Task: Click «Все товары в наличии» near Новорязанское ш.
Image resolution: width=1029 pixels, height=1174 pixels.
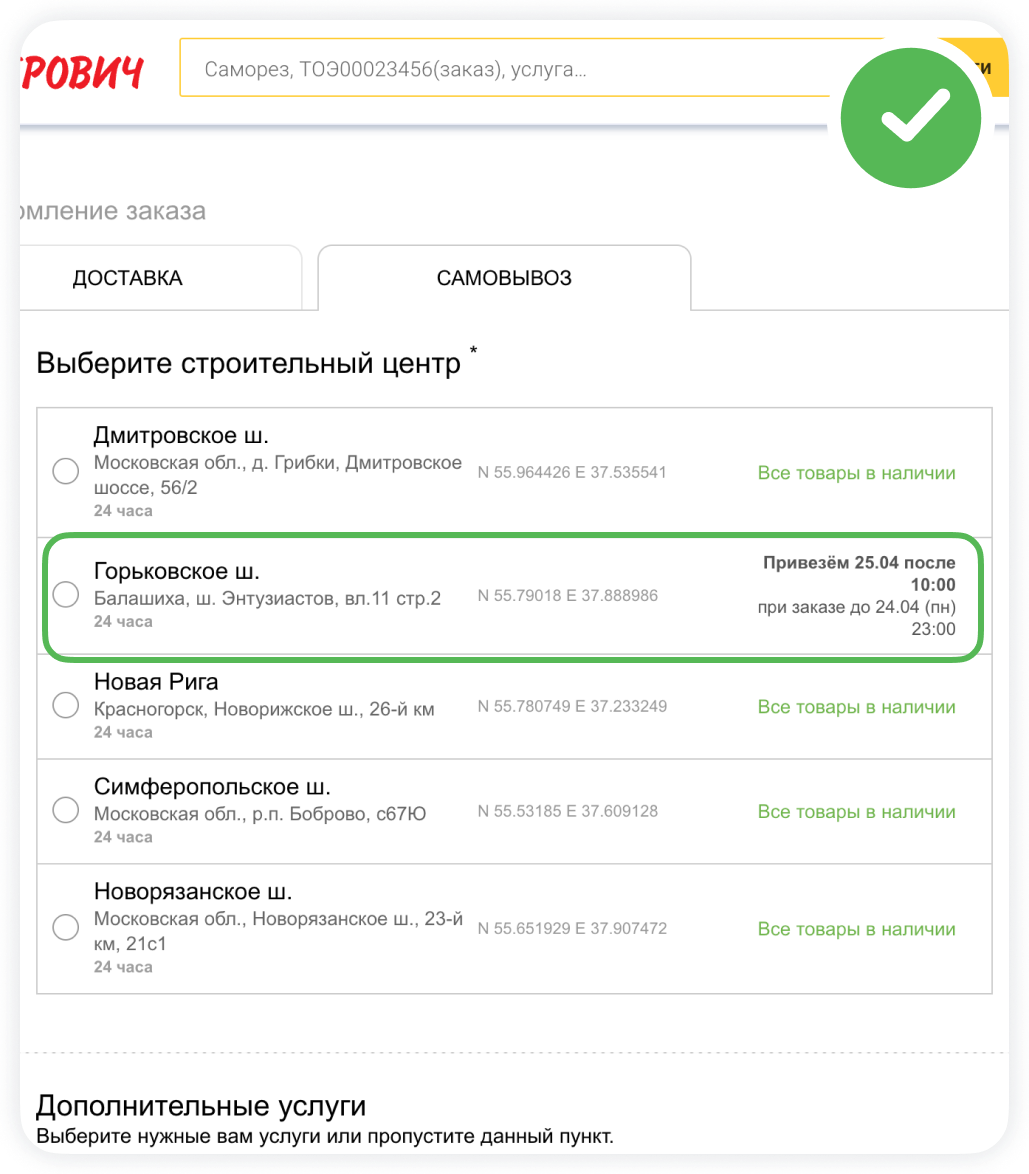Action: pos(857,928)
